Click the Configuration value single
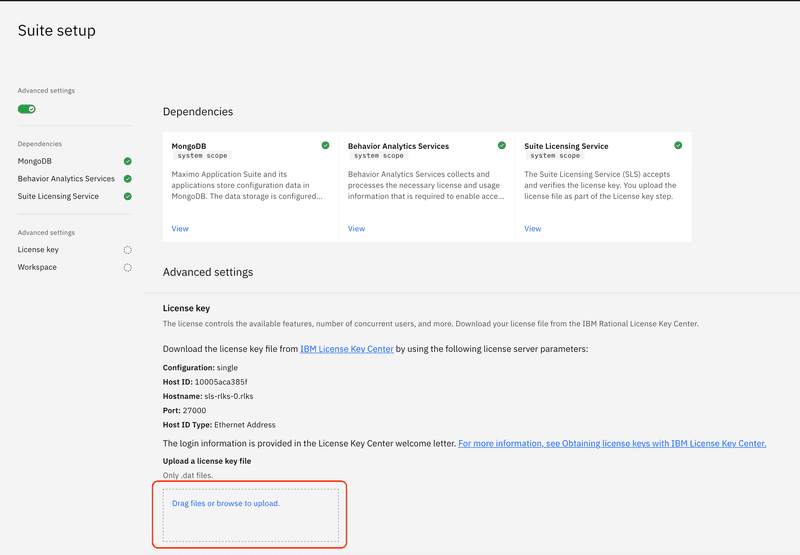Image resolution: width=800 pixels, height=555 pixels. tap(227, 367)
